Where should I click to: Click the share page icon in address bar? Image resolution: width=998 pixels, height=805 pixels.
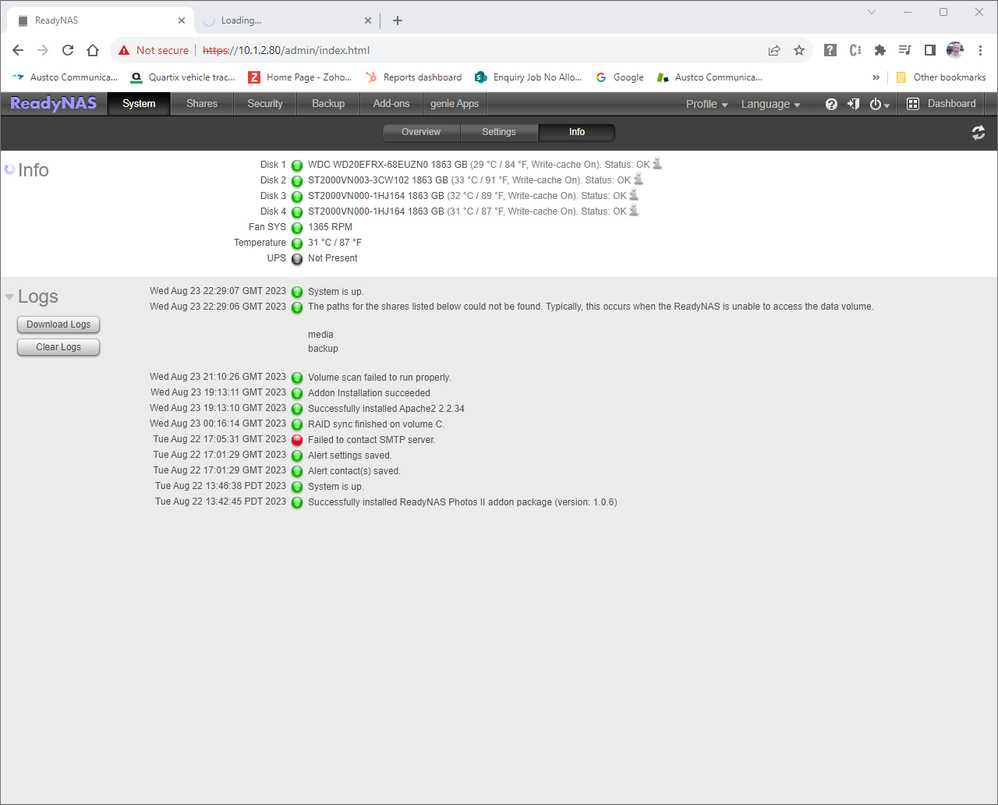[x=774, y=50]
